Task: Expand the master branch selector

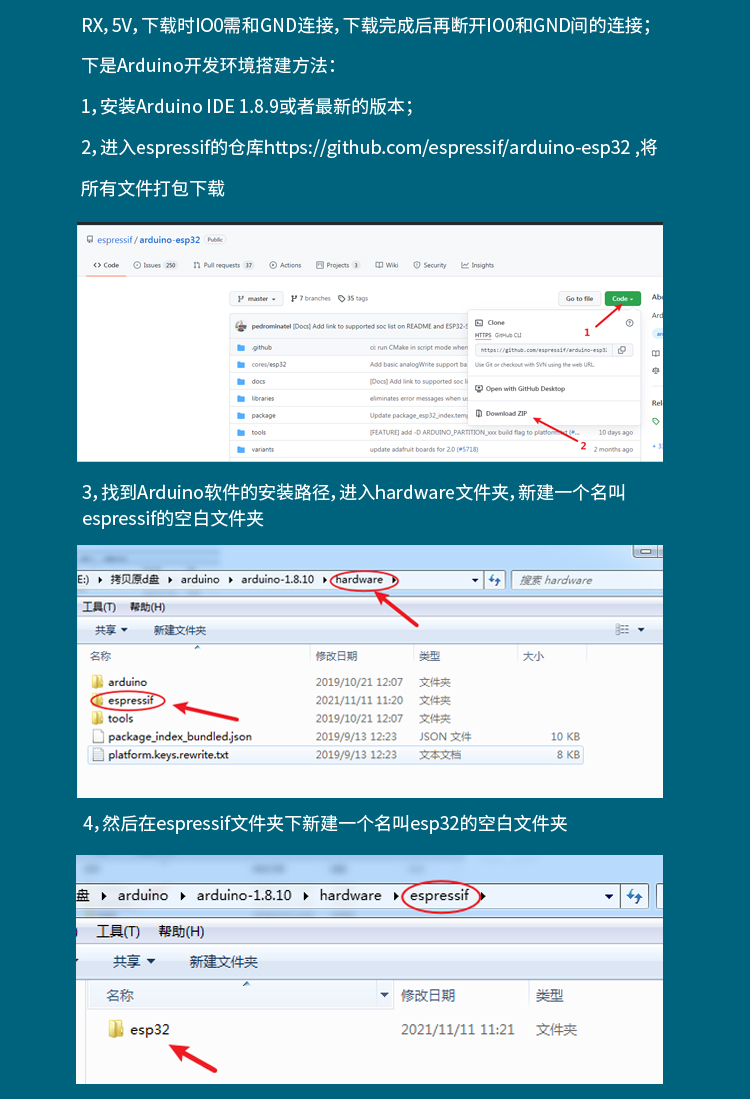Action: click(256, 298)
